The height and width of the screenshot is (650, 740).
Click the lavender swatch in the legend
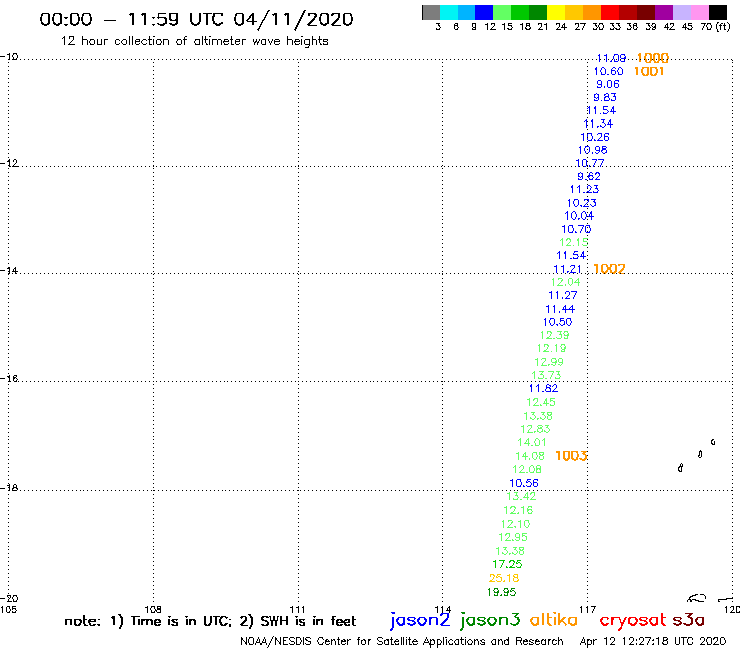pyautogui.click(x=682, y=12)
